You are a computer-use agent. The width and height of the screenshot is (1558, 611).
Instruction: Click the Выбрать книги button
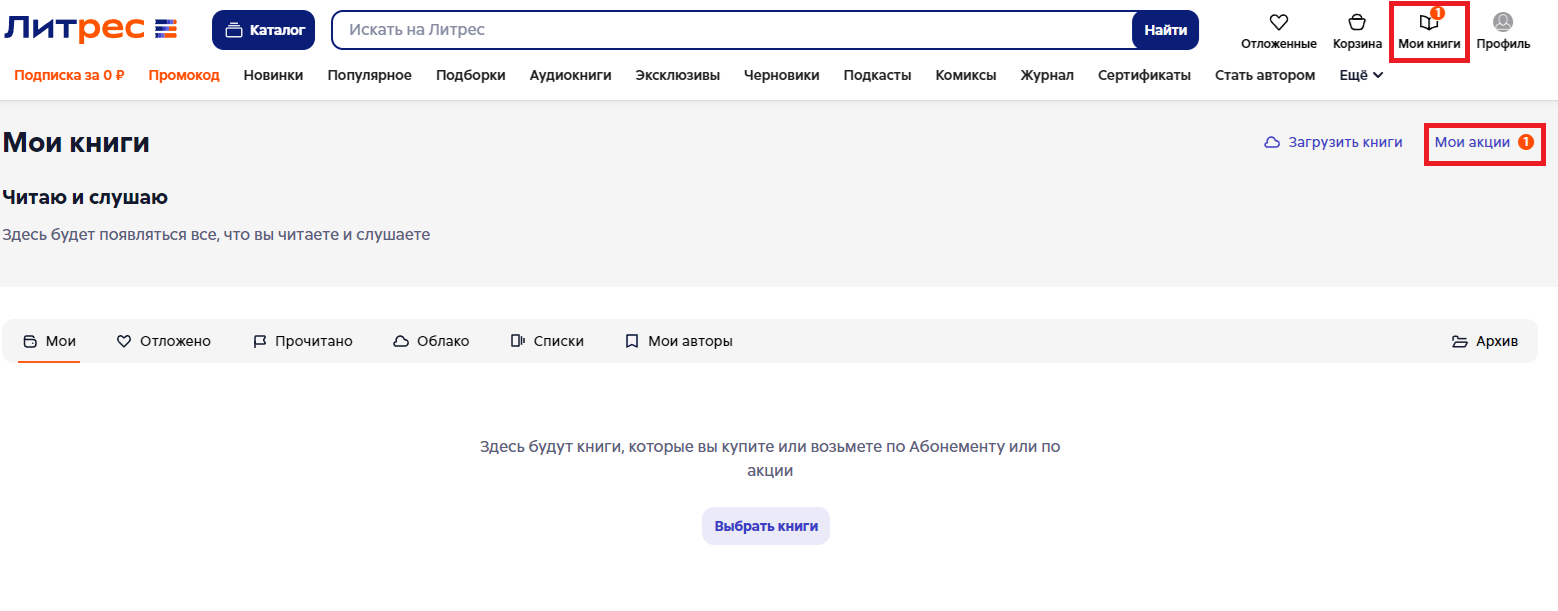pyautogui.click(x=765, y=526)
